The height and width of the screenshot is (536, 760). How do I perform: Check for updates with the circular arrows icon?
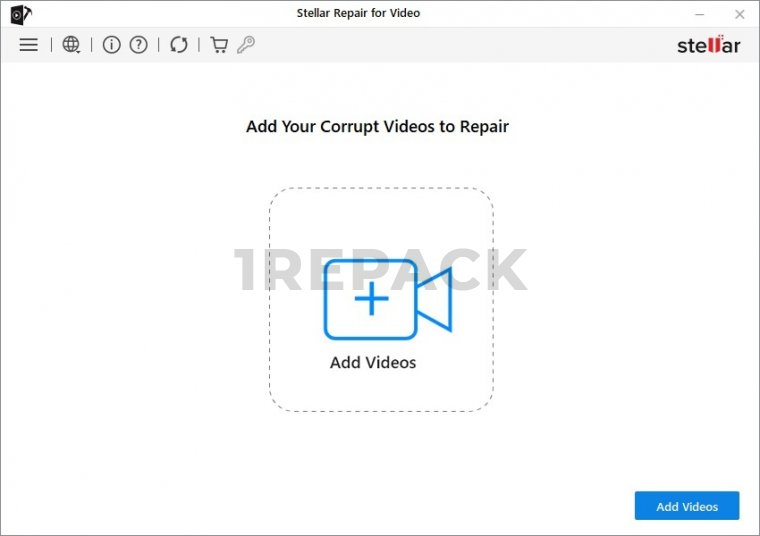[x=179, y=45]
